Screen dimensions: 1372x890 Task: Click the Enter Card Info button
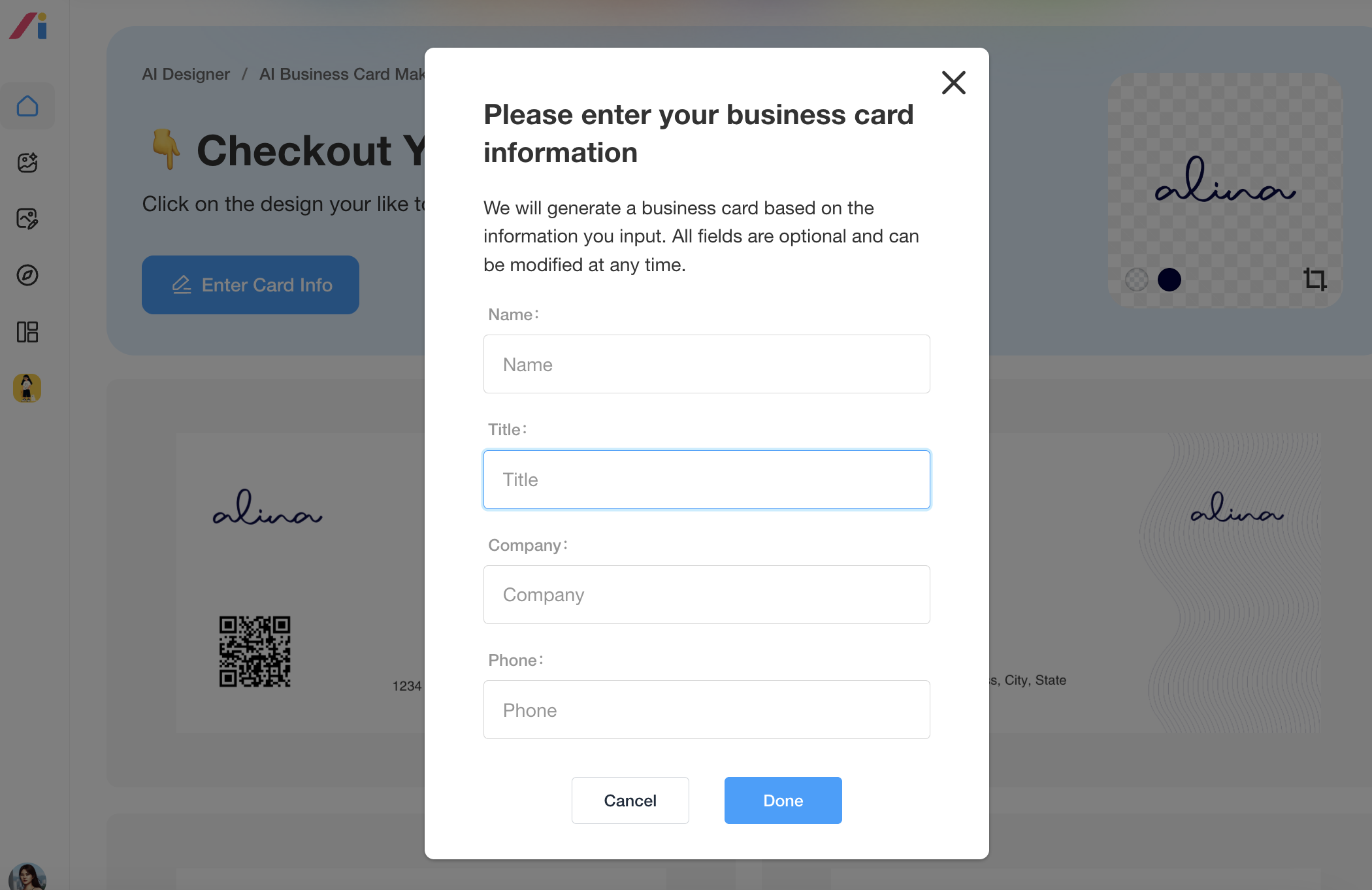(x=250, y=285)
